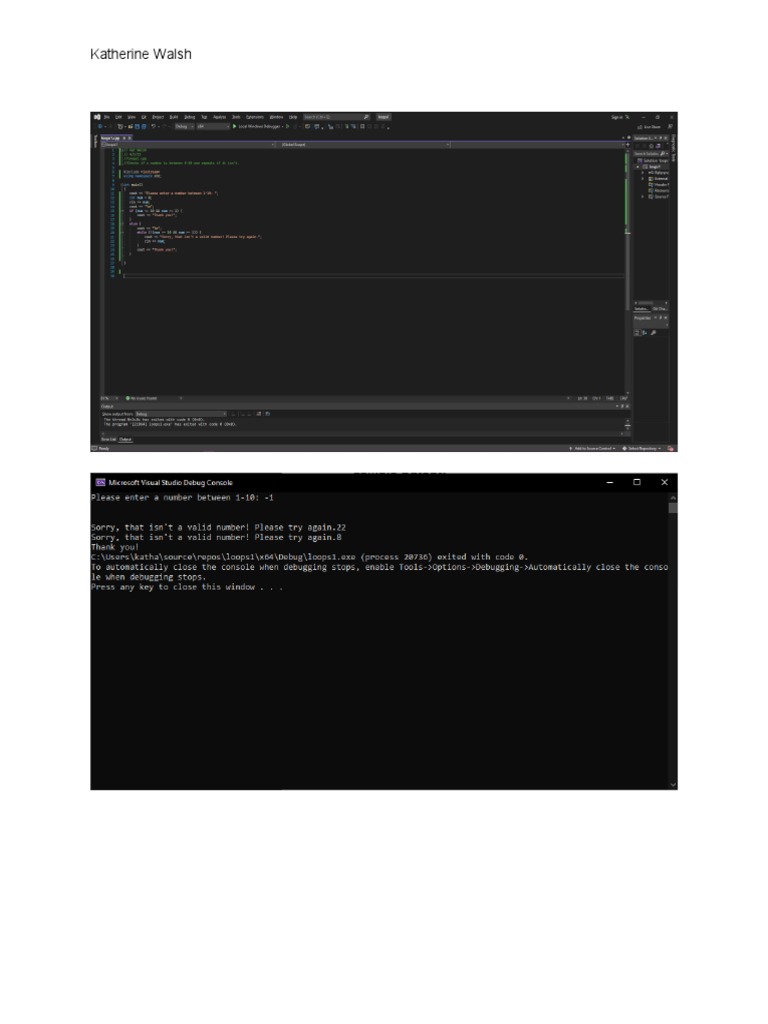Select the Header Files folder
The width and height of the screenshot is (768, 1024).
[658, 184]
